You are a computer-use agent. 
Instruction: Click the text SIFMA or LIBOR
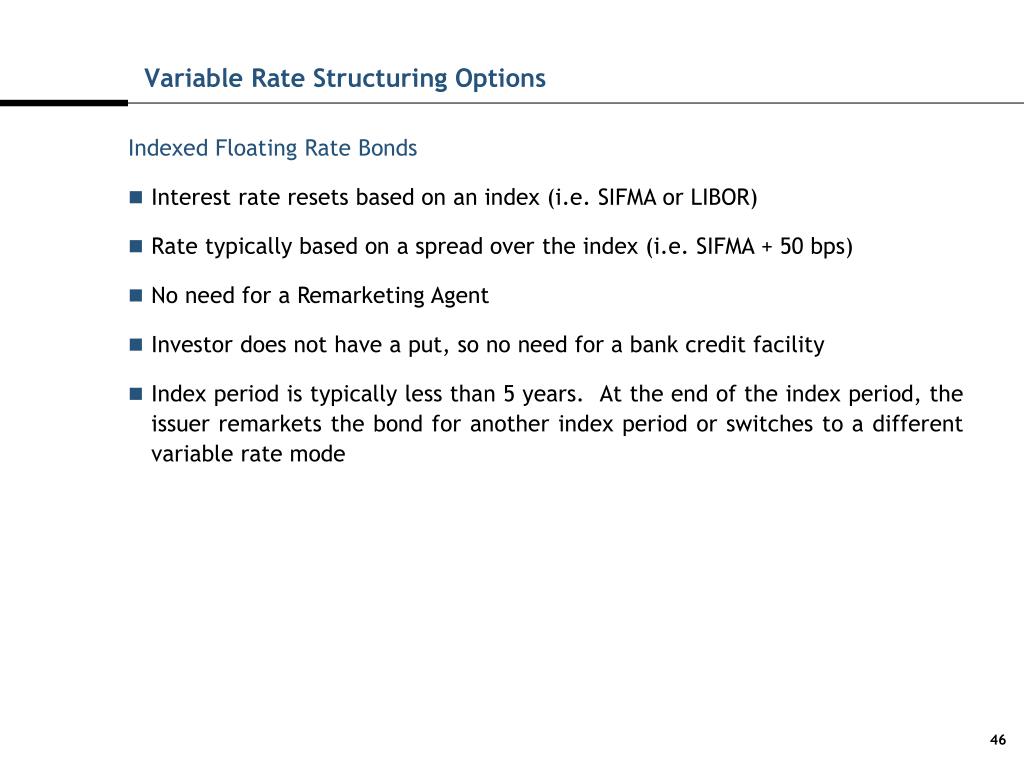[674, 197]
